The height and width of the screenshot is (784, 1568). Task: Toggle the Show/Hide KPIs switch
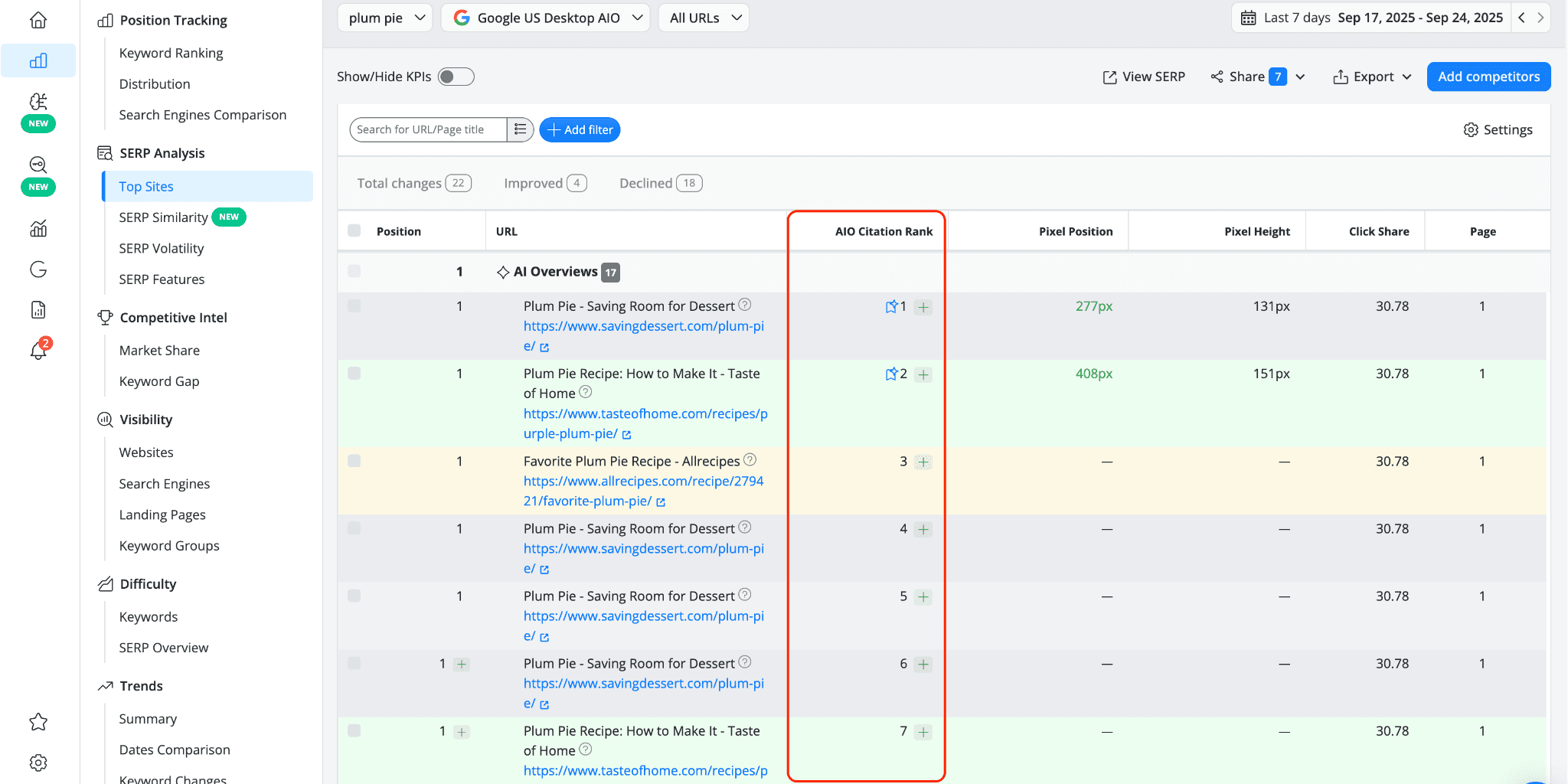(456, 77)
